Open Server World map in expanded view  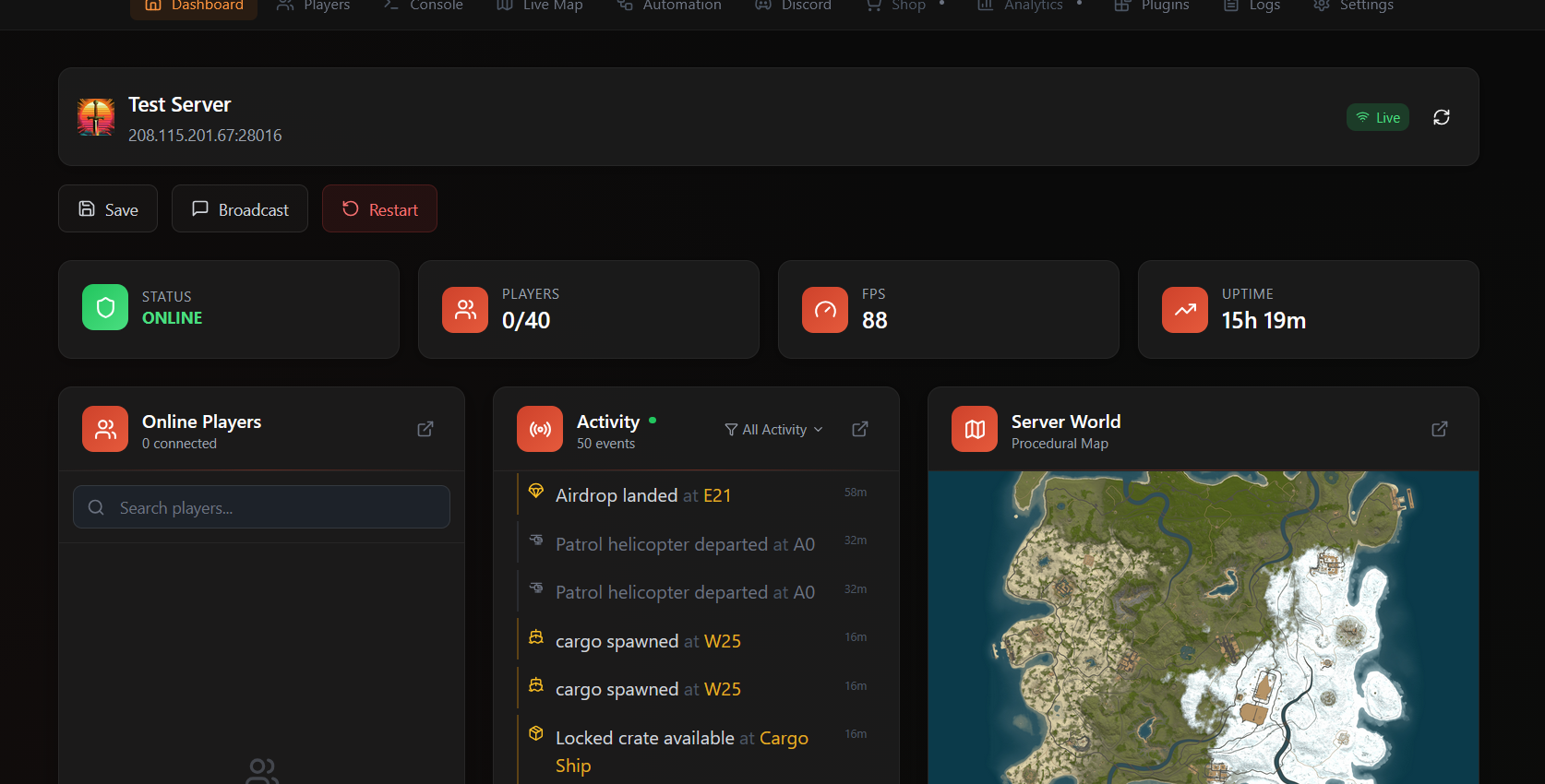coord(1439,429)
